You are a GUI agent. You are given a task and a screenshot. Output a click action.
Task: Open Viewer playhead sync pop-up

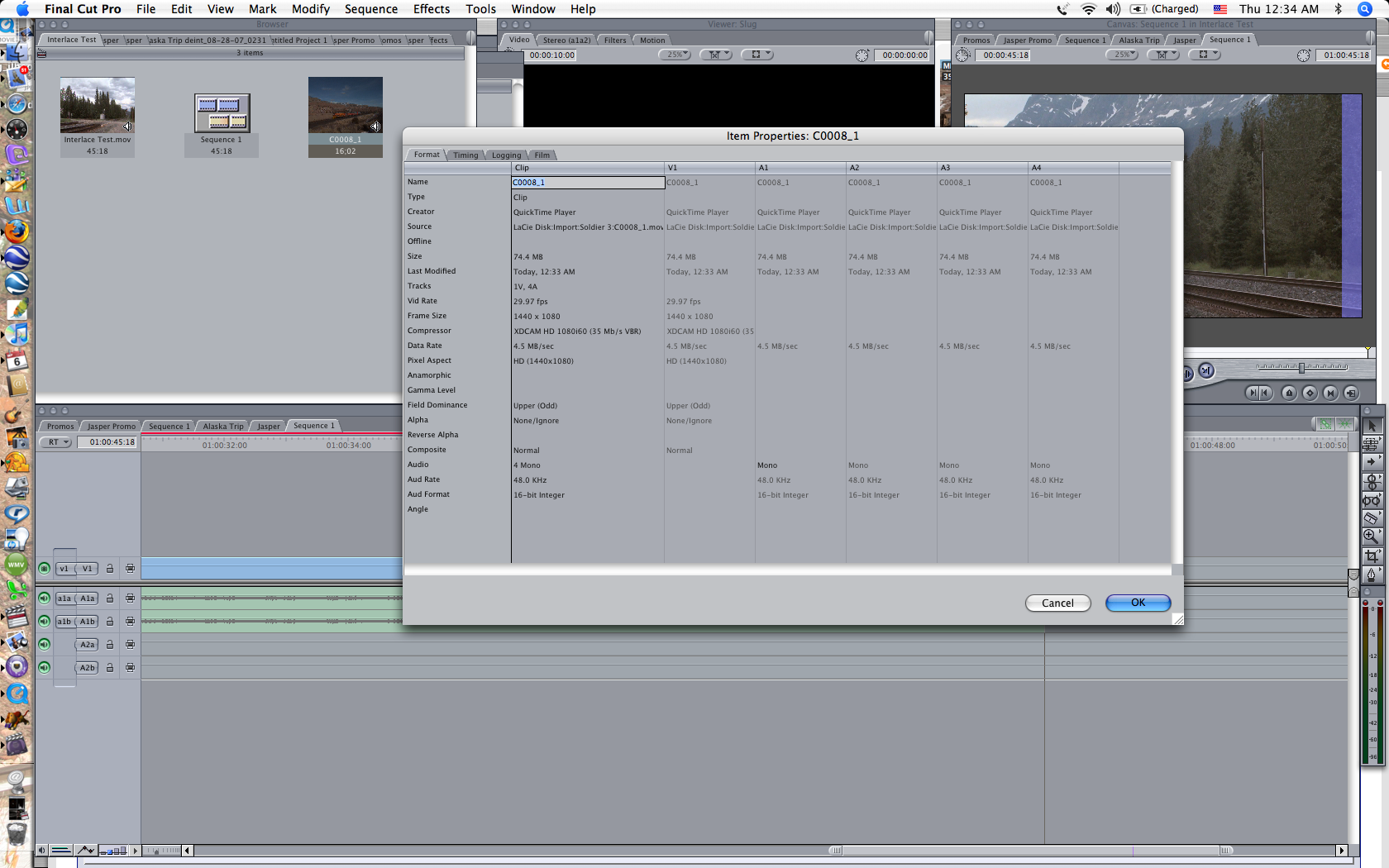pos(716,55)
